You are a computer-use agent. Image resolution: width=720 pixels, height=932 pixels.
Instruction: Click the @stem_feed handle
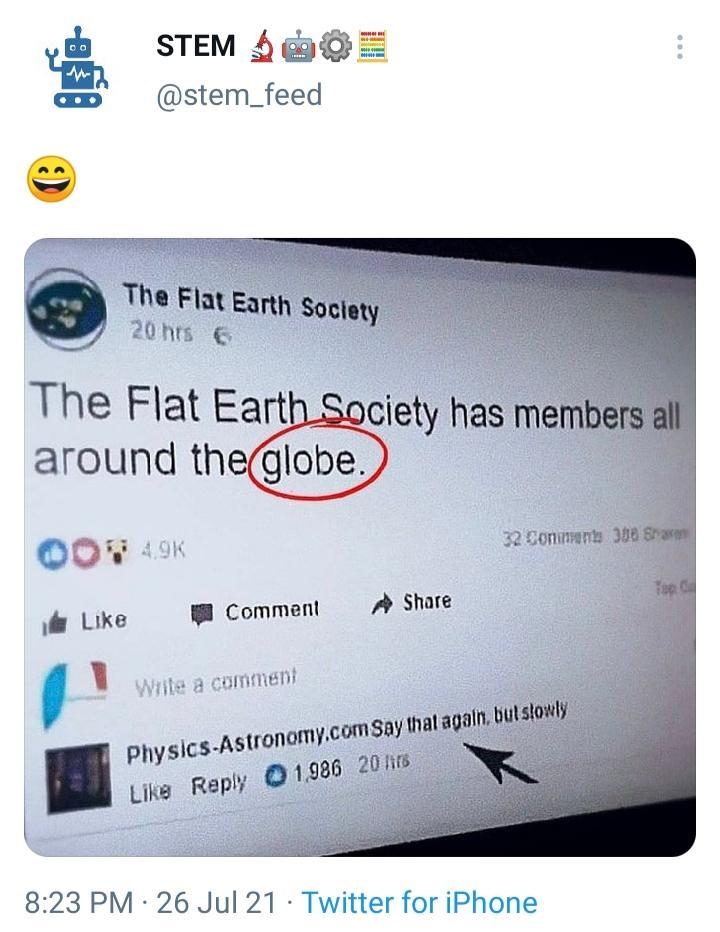pyautogui.click(x=239, y=95)
